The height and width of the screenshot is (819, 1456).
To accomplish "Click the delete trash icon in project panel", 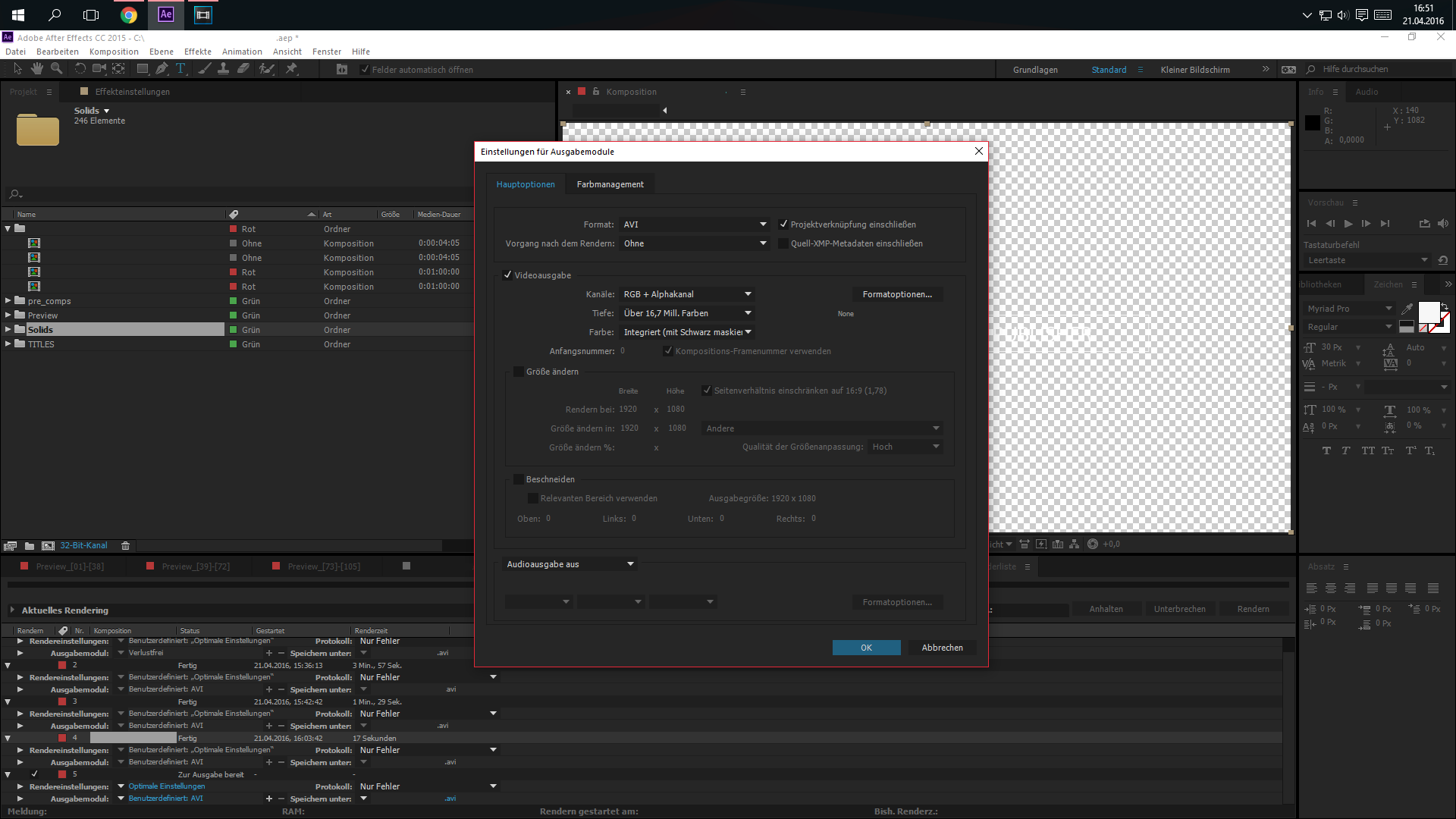I will coord(126,546).
